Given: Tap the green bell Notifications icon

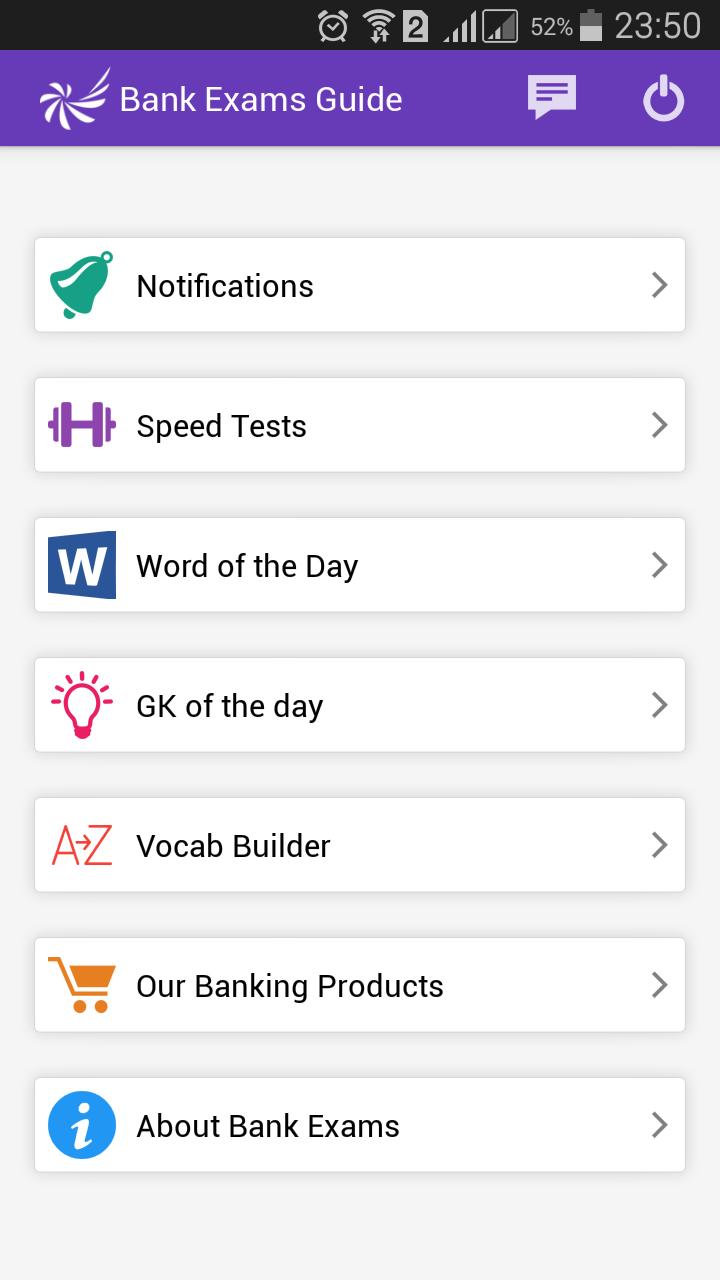Looking at the screenshot, I should (x=81, y=285).
